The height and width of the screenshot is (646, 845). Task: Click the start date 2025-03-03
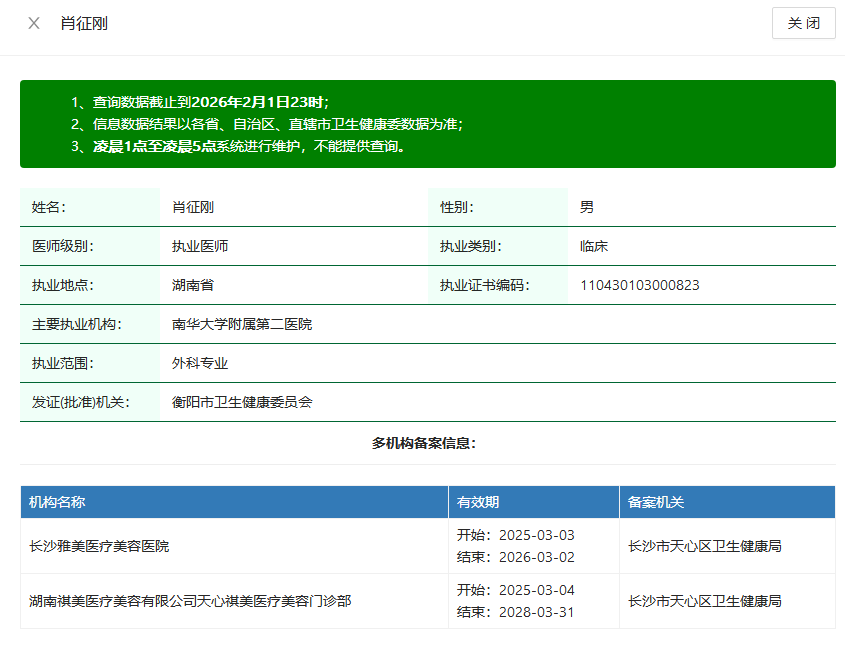(x=536, y=535)
